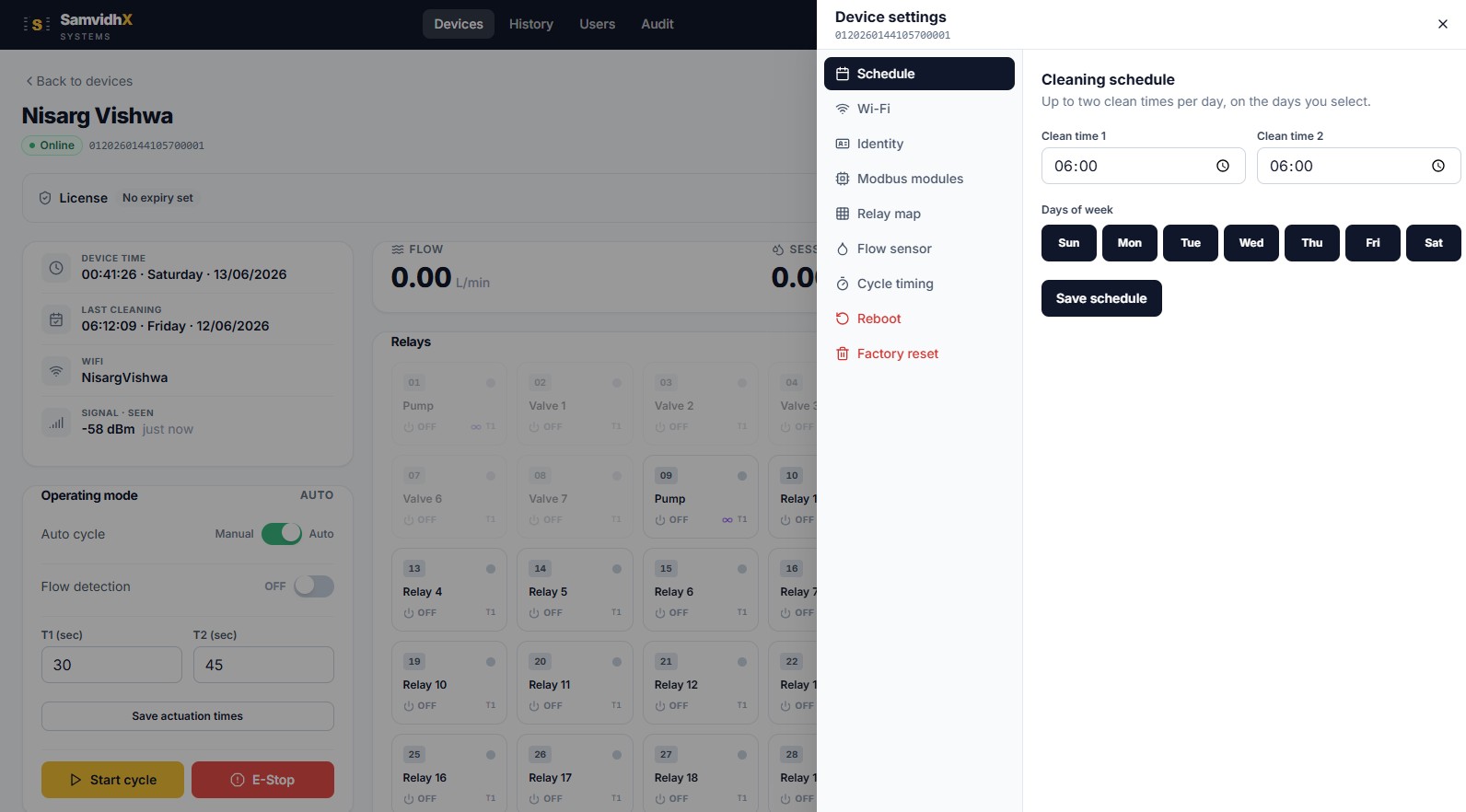Click power icon on Relay 10
1466x812 pixels.
coord(408,706)
